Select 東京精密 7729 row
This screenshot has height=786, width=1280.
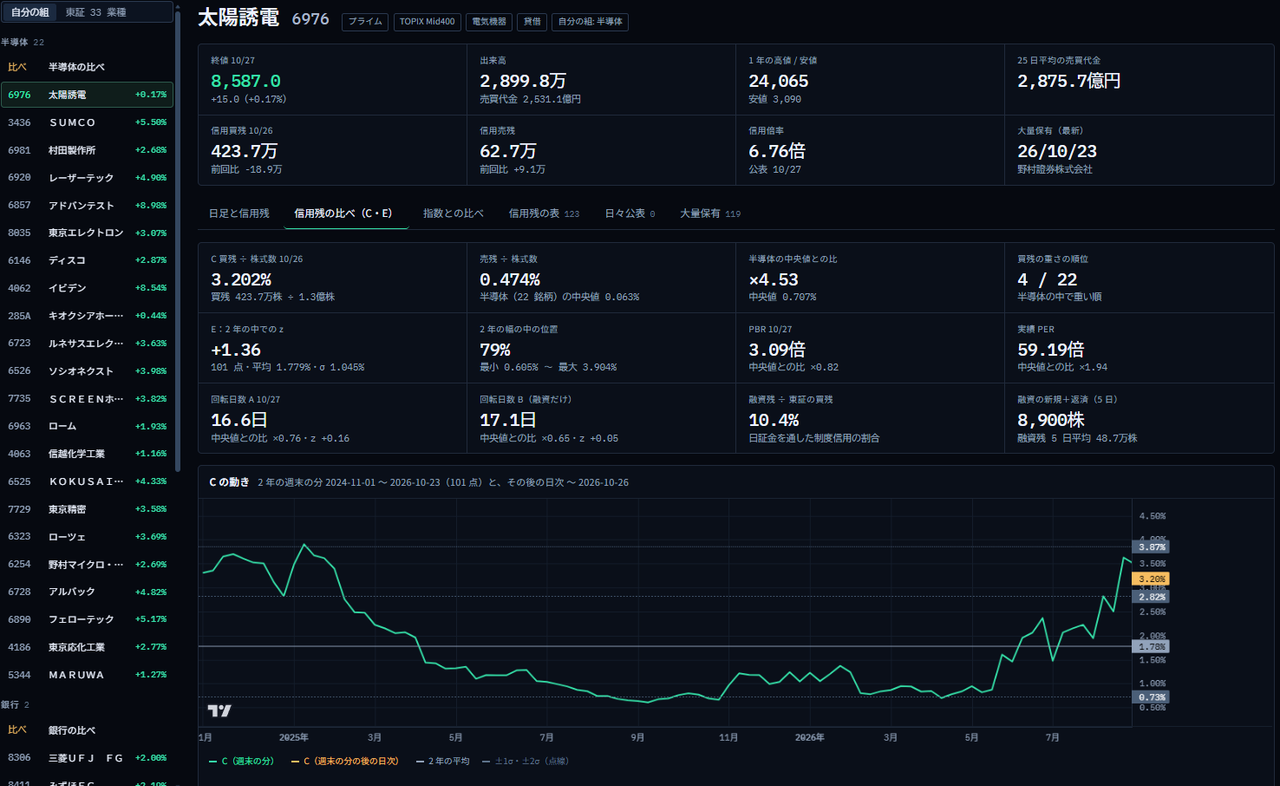(87, 509)
